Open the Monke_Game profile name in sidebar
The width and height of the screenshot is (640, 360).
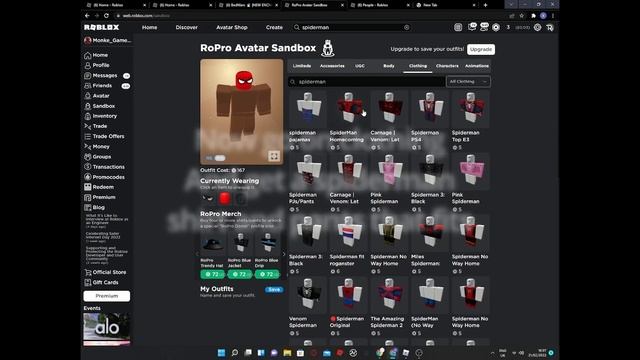tap(107, 40)
